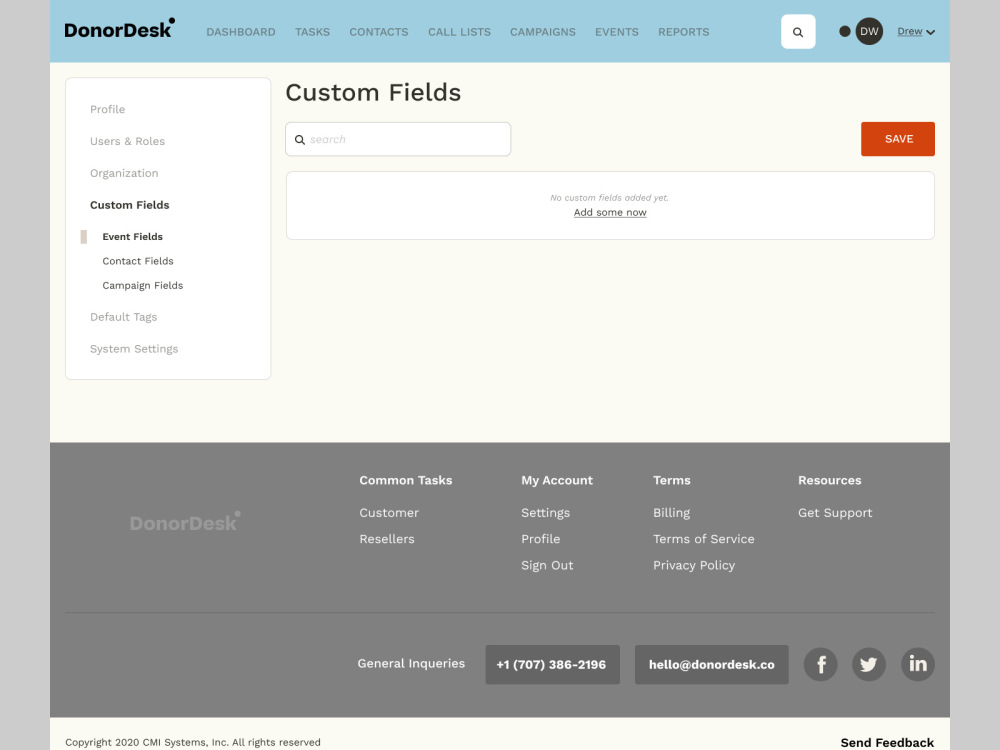Screen dimensions: 1000x750
Task: Click the DonorDesk logo in header
Action: pos(119,29)
